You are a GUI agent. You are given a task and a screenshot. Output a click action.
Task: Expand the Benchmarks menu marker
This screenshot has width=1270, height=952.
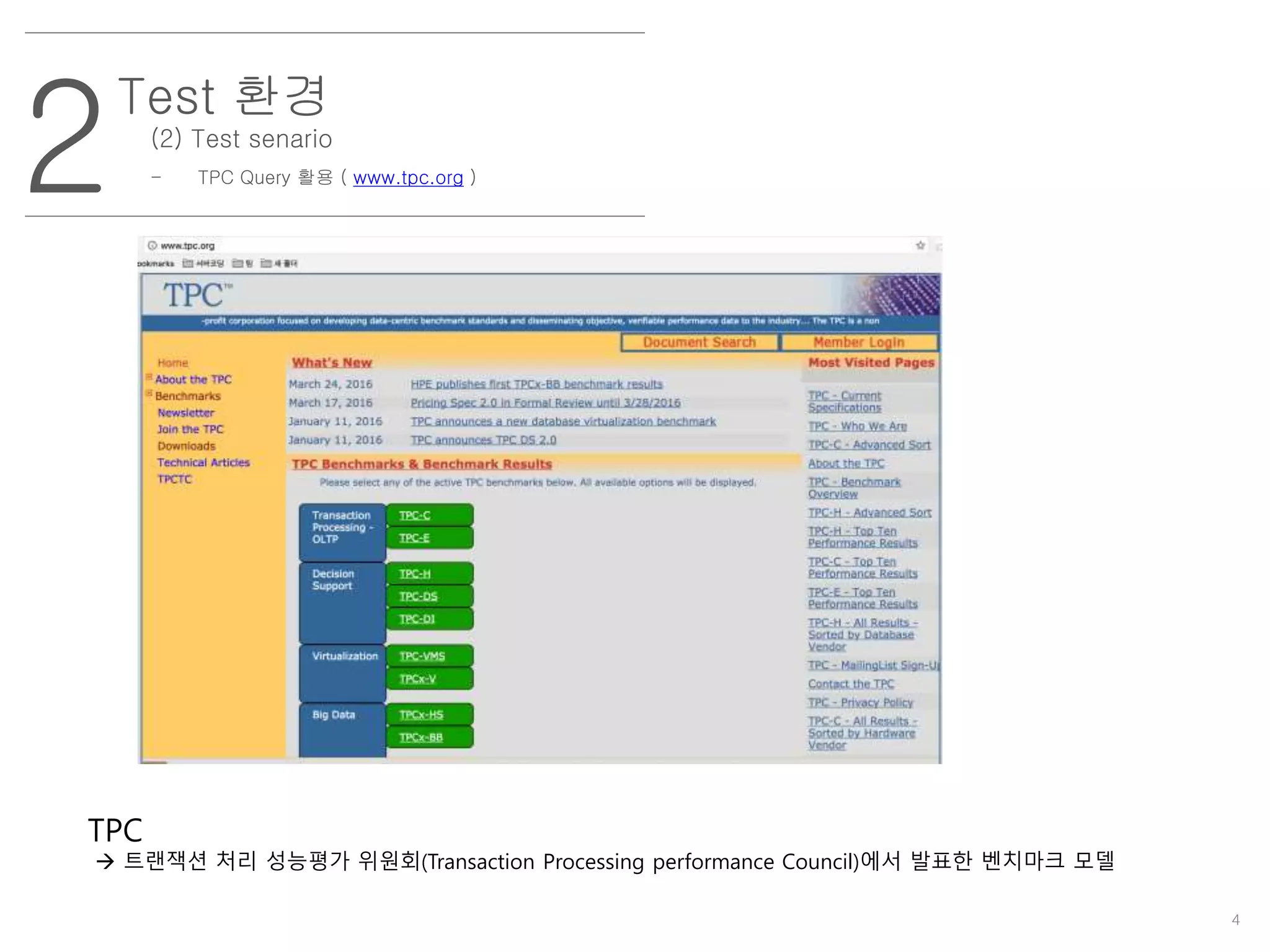tap(149, 393)
